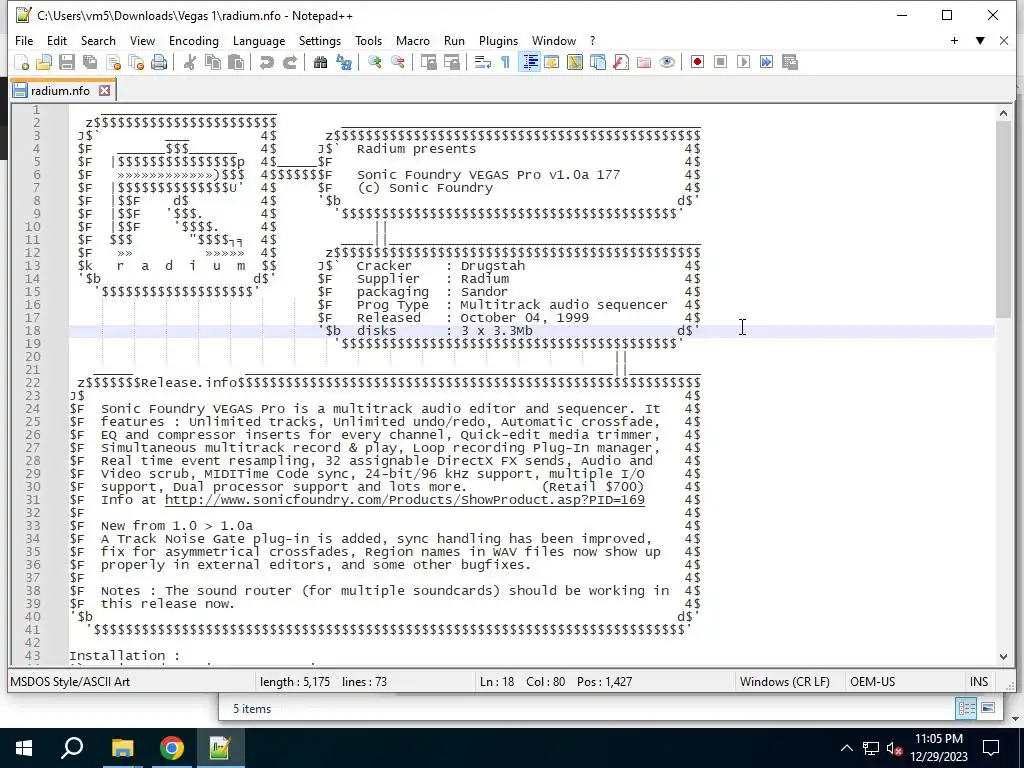Open the tab list down-arrow in the menu bar

[980, 40]
